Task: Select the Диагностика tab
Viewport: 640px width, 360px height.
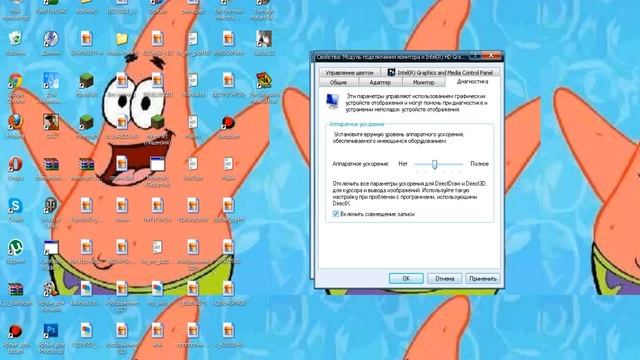Action: (472, 82)
